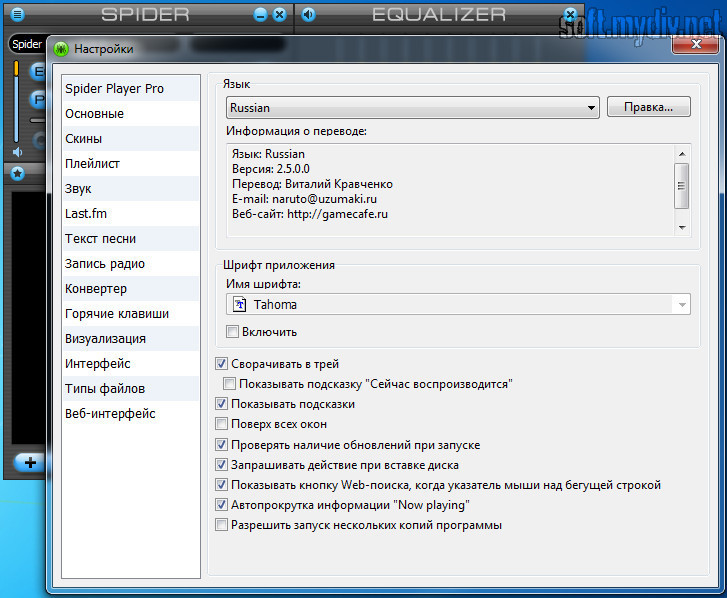Click translation info scrollbar thumb
The image size is (727, 598).
[682, 186]
